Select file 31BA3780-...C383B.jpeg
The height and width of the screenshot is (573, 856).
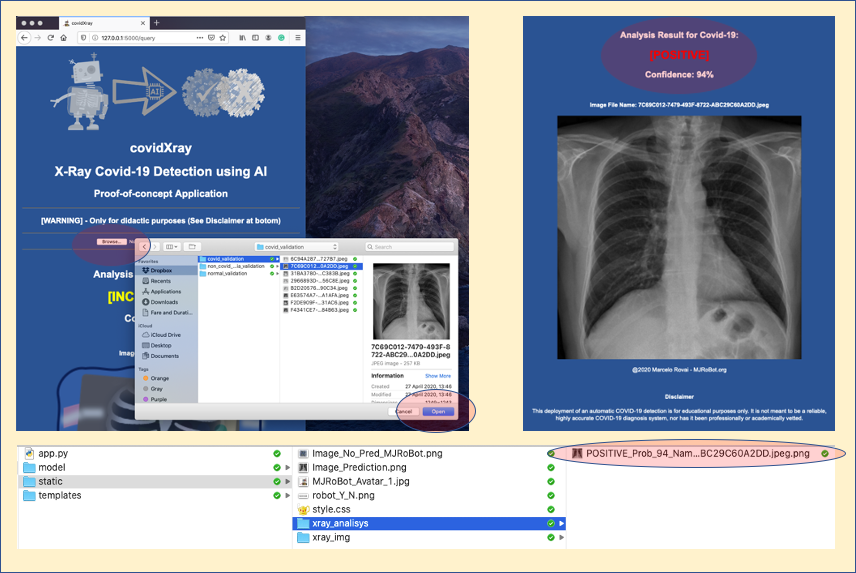321,273
